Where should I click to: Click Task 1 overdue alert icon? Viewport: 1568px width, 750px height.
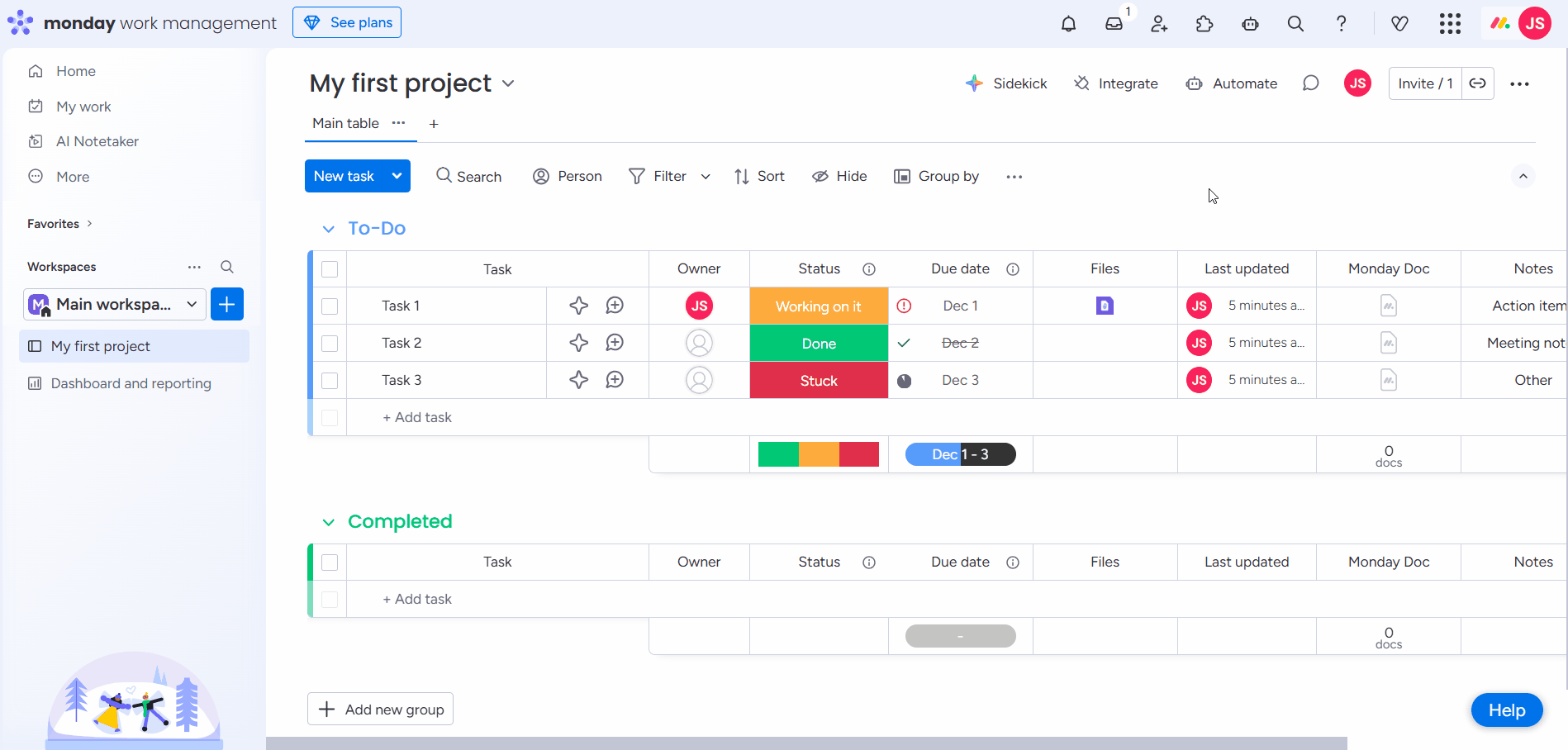tap(905, 306)
